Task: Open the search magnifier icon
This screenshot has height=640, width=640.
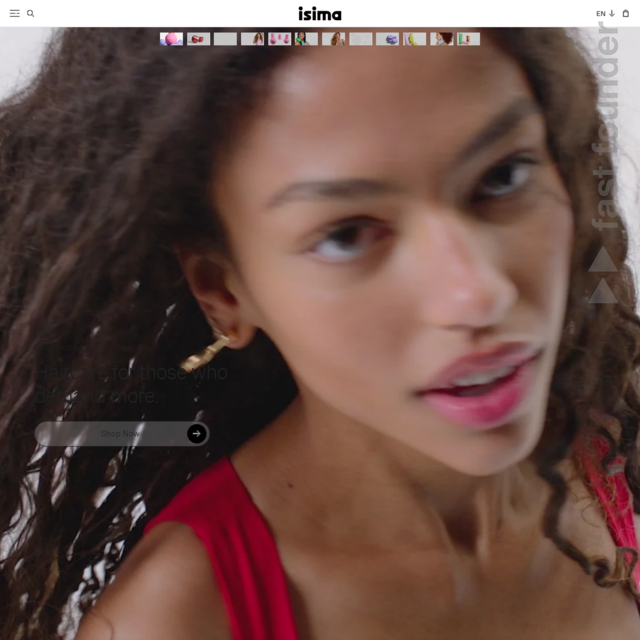Action: (x=30, y=13)
